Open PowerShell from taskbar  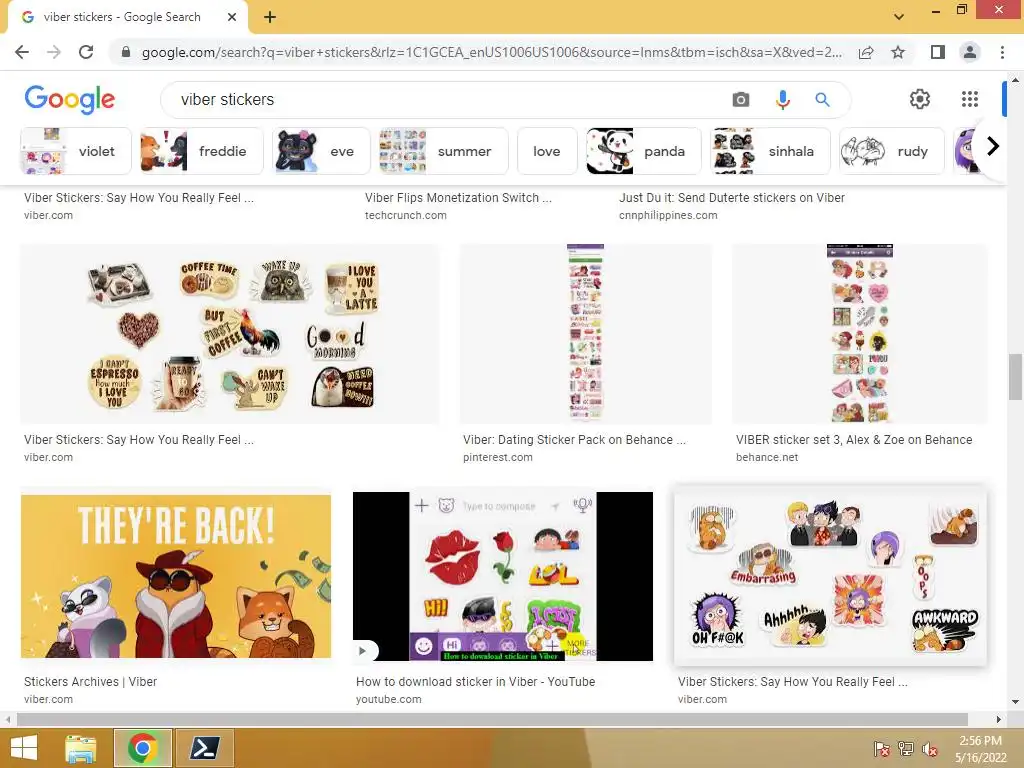pyautogui.click(x=204, y=748)
